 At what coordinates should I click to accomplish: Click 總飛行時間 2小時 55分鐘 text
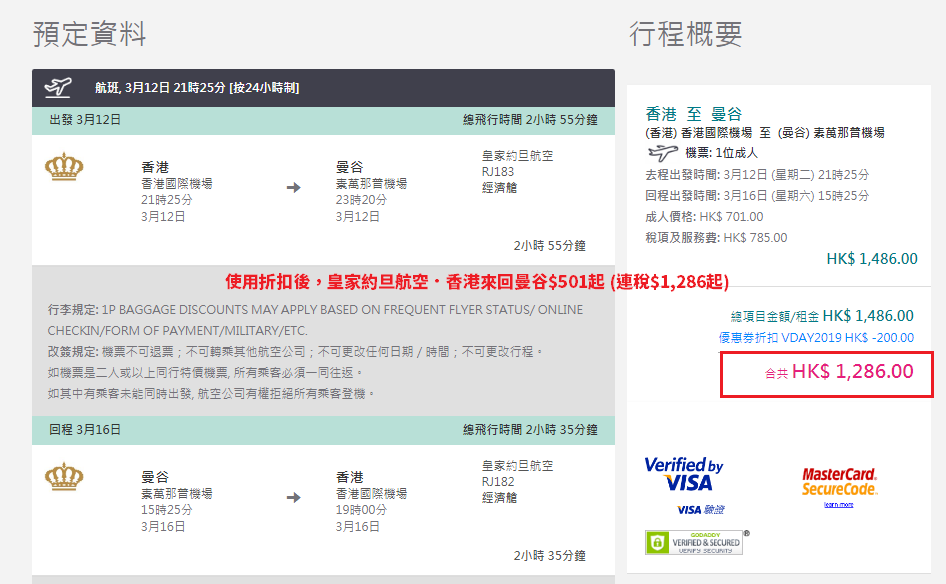point(530,120)
